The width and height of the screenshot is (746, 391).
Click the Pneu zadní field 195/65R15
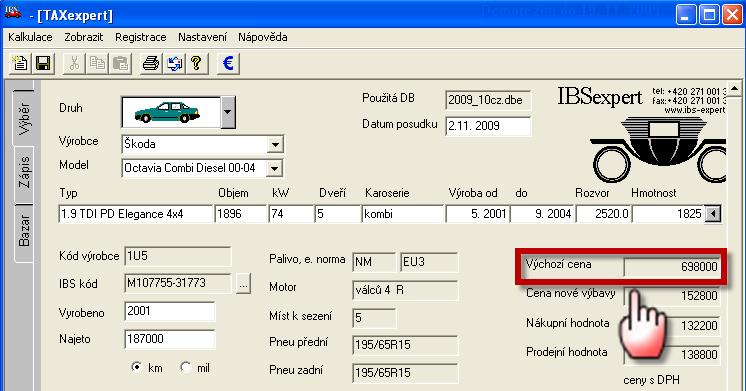click(x=405, y=373)
